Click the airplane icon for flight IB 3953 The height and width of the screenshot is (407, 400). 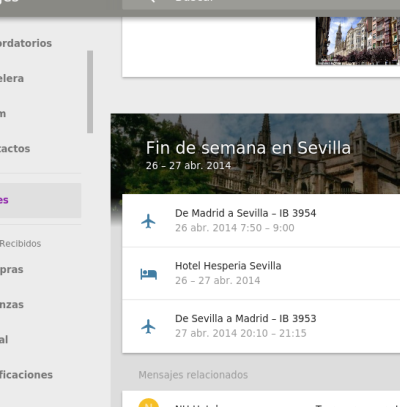pos(148,326)
